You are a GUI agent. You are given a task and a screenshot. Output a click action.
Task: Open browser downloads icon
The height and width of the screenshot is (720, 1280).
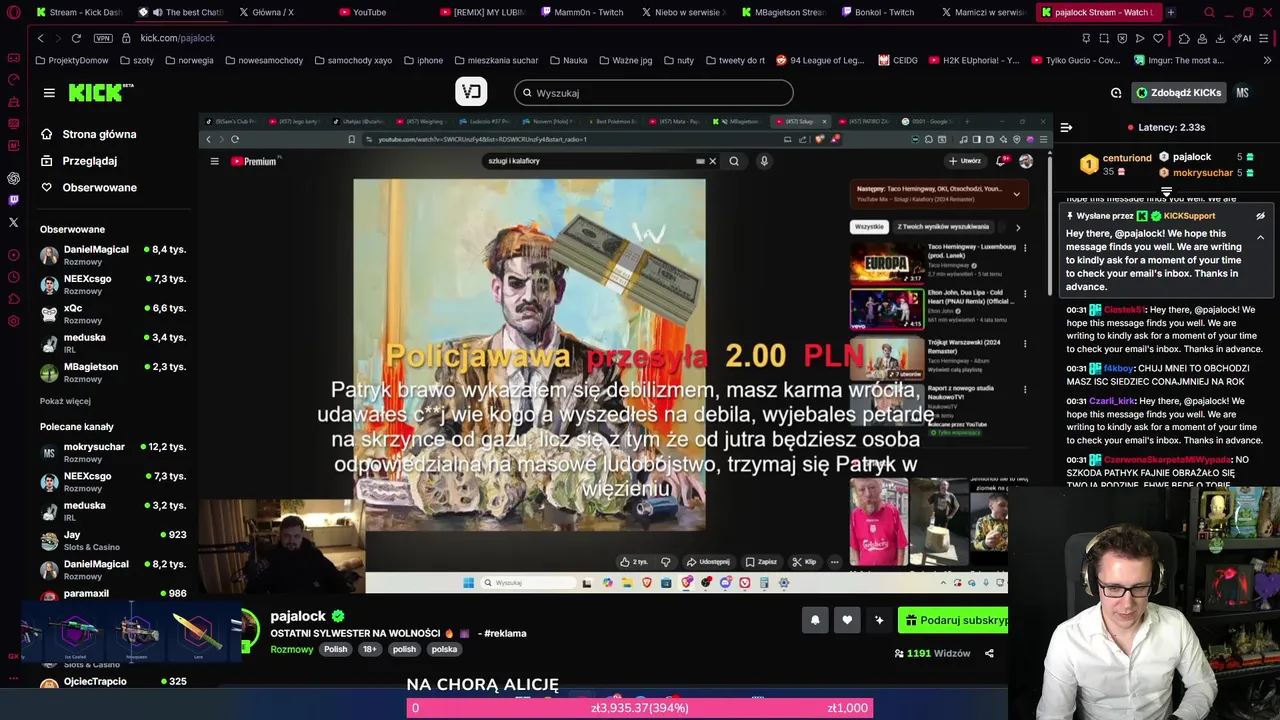1220,38
